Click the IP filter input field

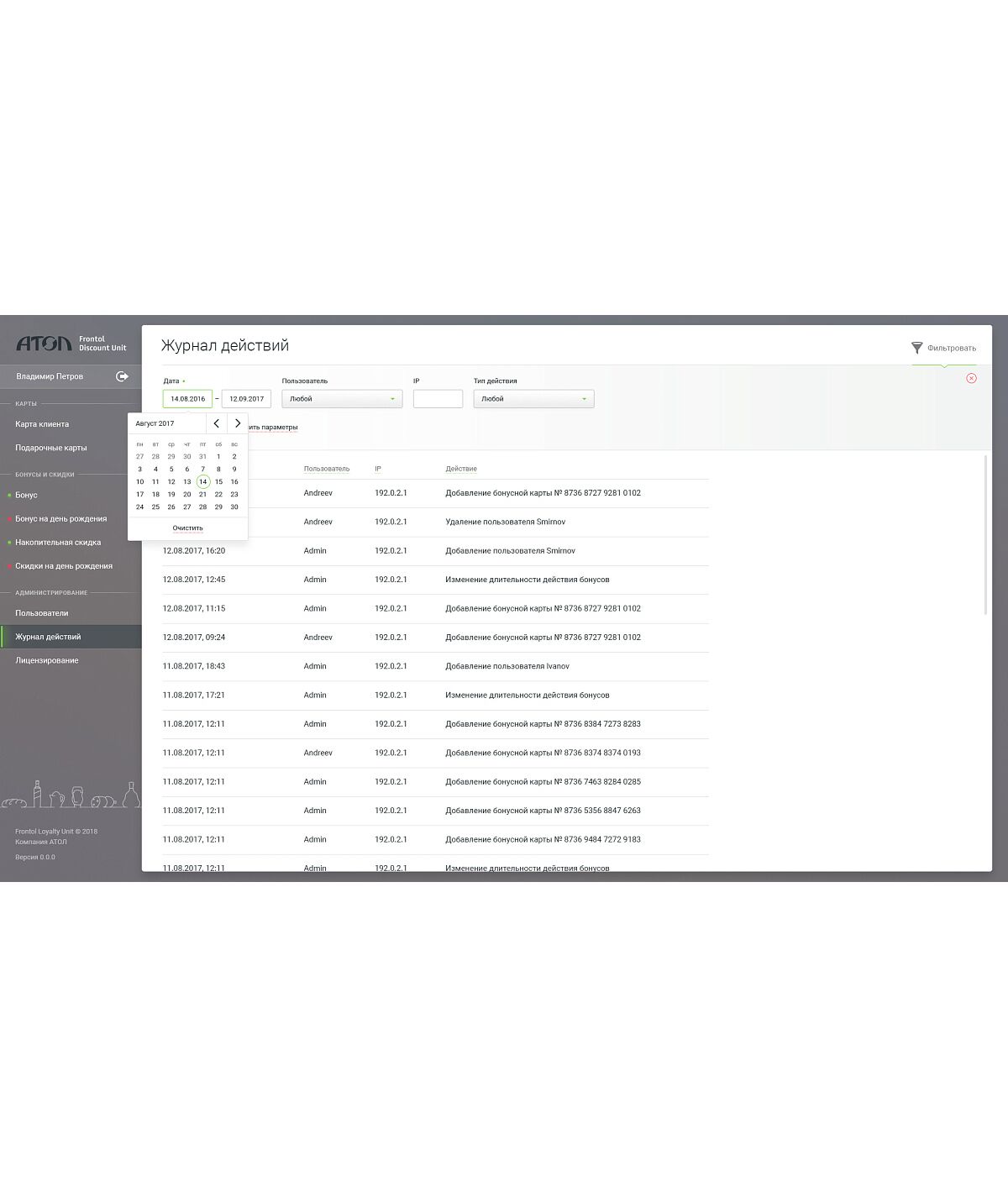point(438,399)
